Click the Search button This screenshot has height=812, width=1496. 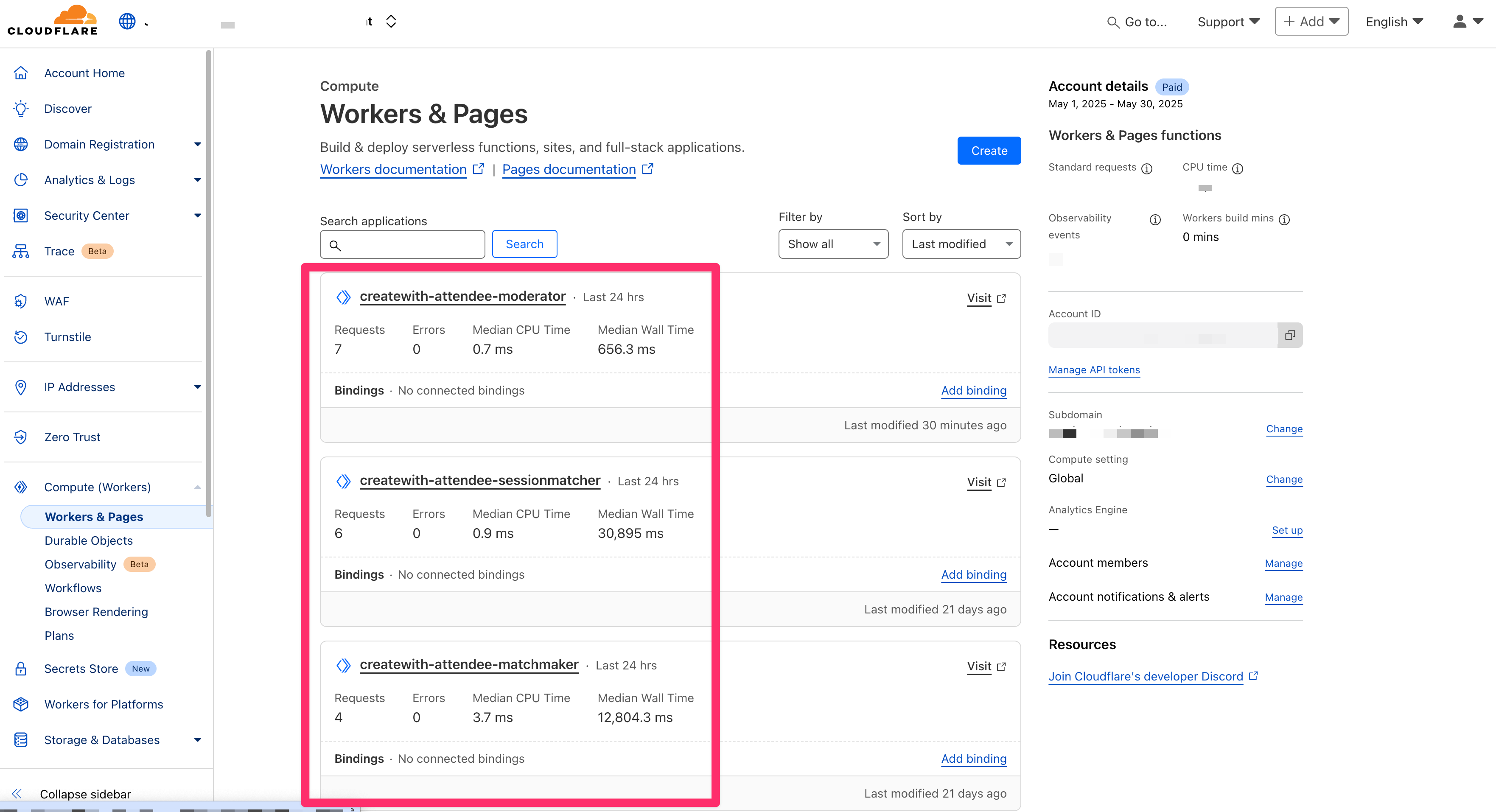(x=524, y=244)
